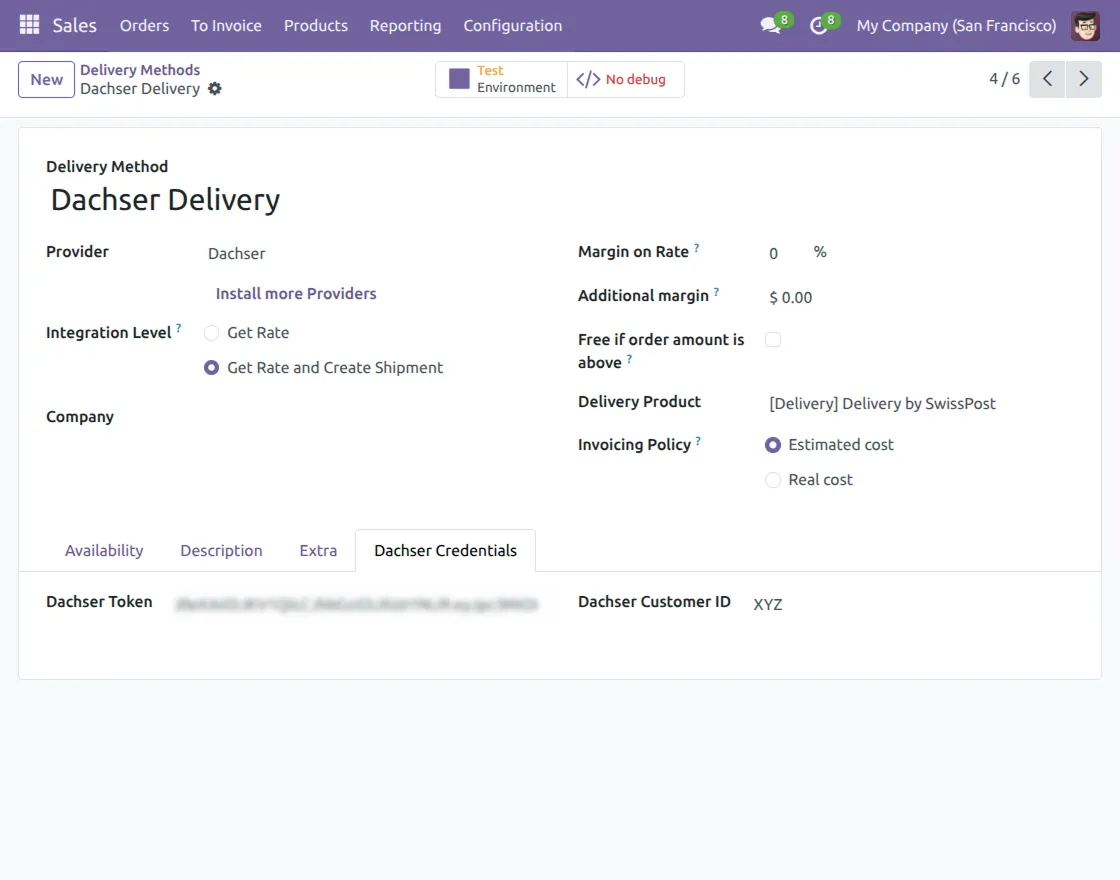Open the empty Company dropdown field
This screenshot has width=1120, height=880.
pos(371,417)
